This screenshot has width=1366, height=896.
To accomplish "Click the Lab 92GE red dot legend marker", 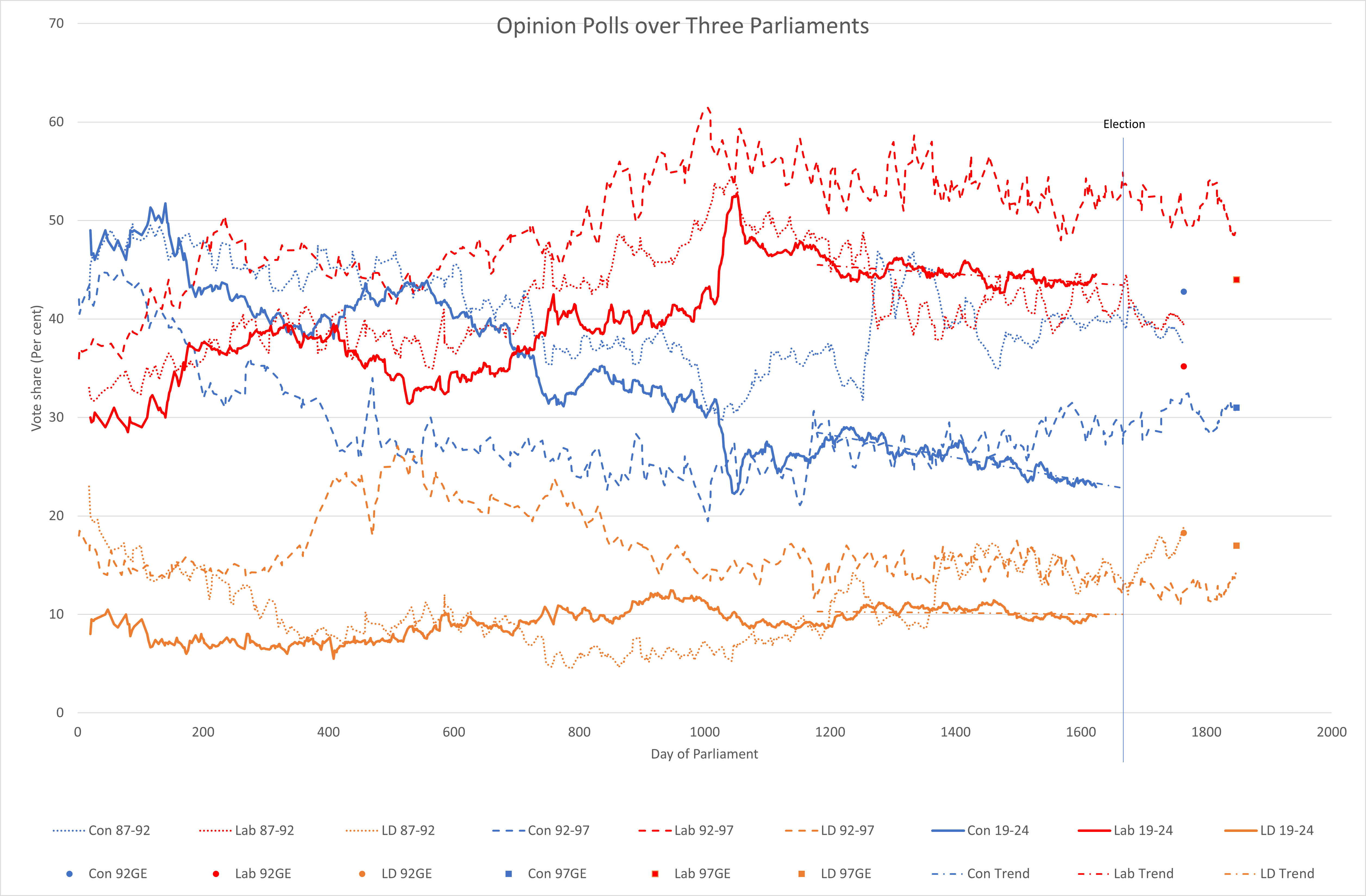I will click(216, 874).
